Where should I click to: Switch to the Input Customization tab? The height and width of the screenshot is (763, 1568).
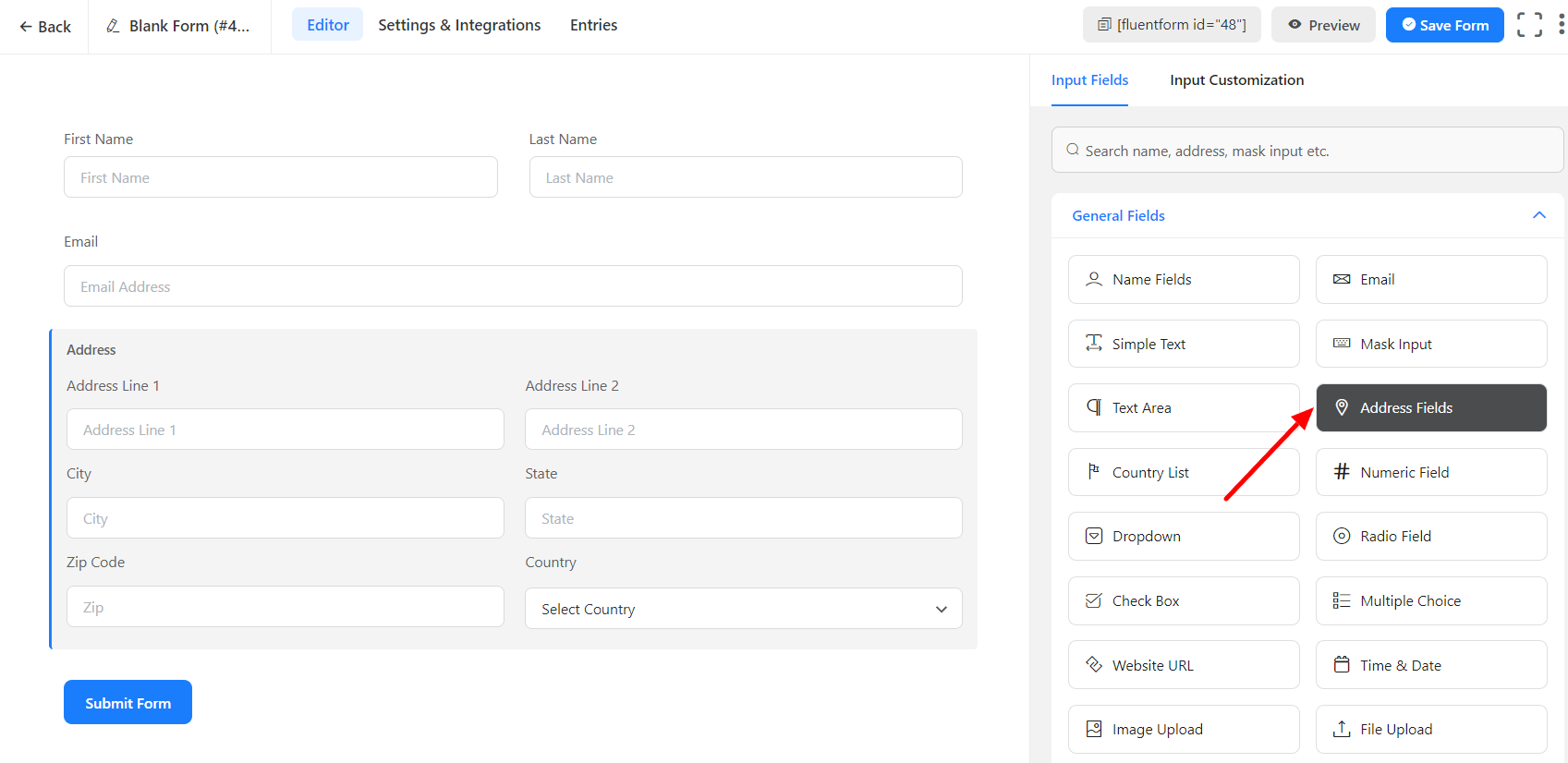(x=1236, y=80)
